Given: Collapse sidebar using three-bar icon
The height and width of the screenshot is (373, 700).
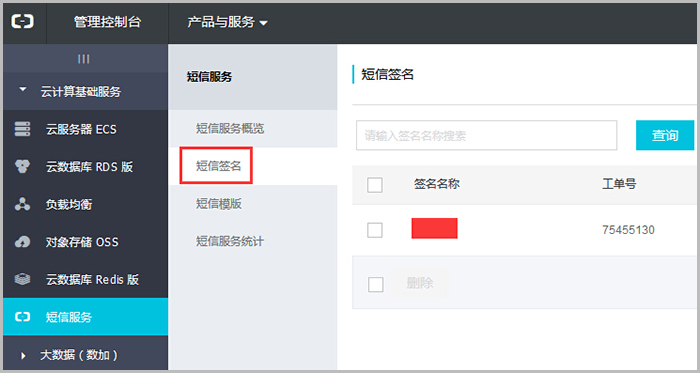Looking at the screenshot, I should (x=83, y=59).
